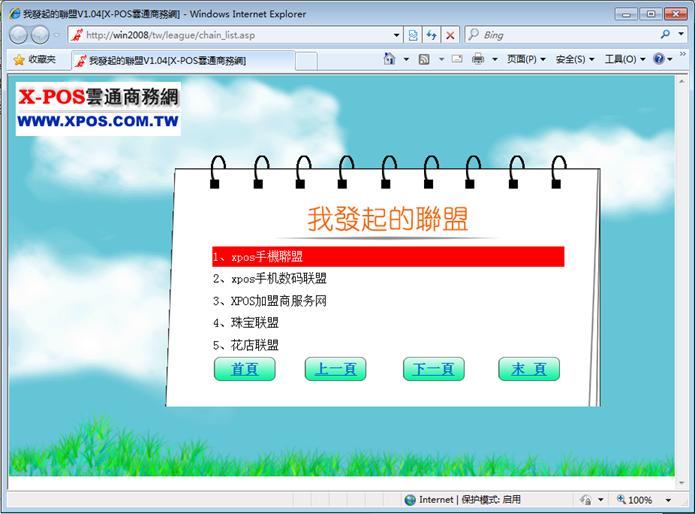
Task: Open the 頁面(P) menu
Action: point(526,60)
